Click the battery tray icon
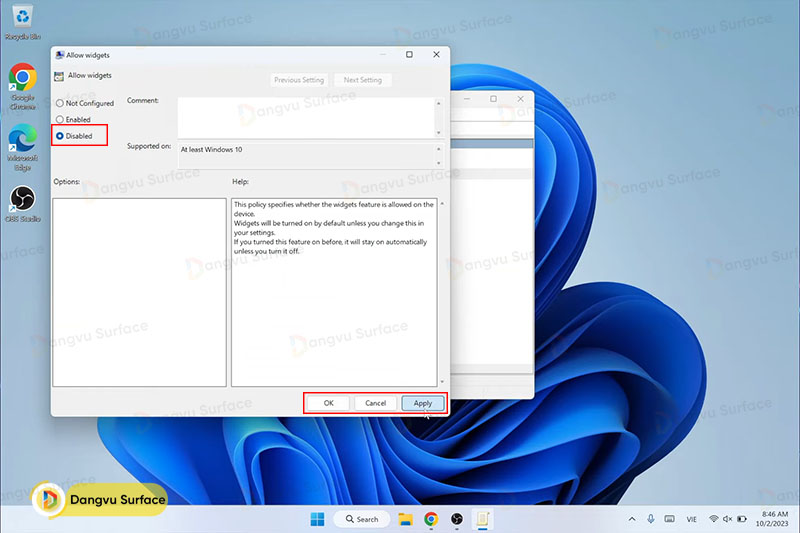800x533 pixels. point(742,519)
